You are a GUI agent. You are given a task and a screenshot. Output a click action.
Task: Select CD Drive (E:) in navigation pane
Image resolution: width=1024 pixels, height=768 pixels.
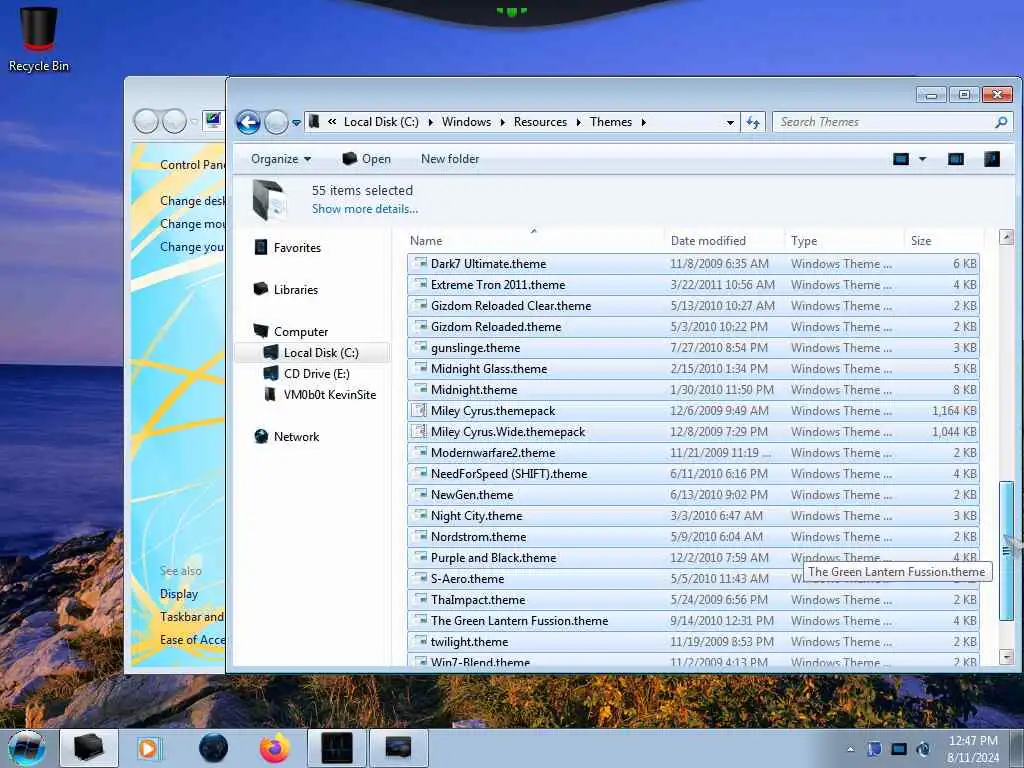317,374
